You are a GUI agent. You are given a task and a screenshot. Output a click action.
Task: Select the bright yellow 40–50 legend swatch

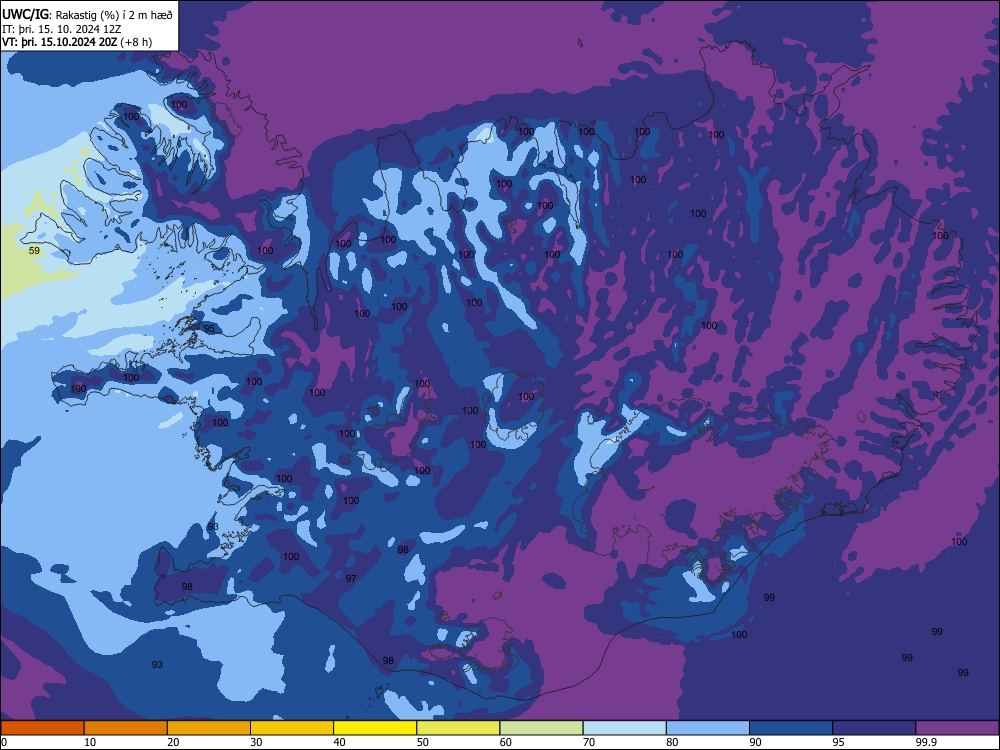[x=375, y=728]
